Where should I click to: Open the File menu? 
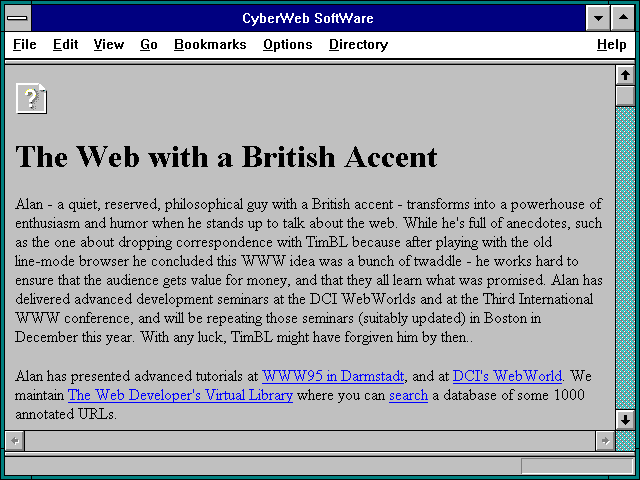24,44
